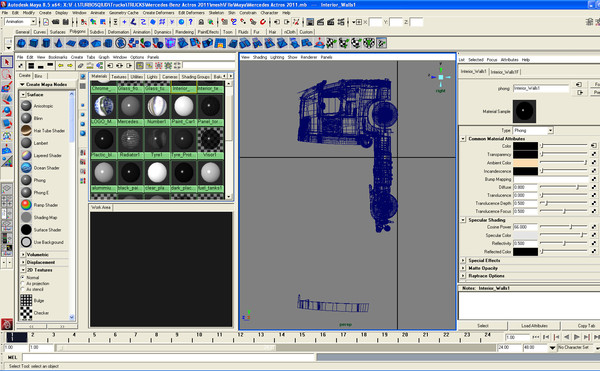
Task: Toggle the Hypershade Create Bar icon
Action: coord(21,66)
